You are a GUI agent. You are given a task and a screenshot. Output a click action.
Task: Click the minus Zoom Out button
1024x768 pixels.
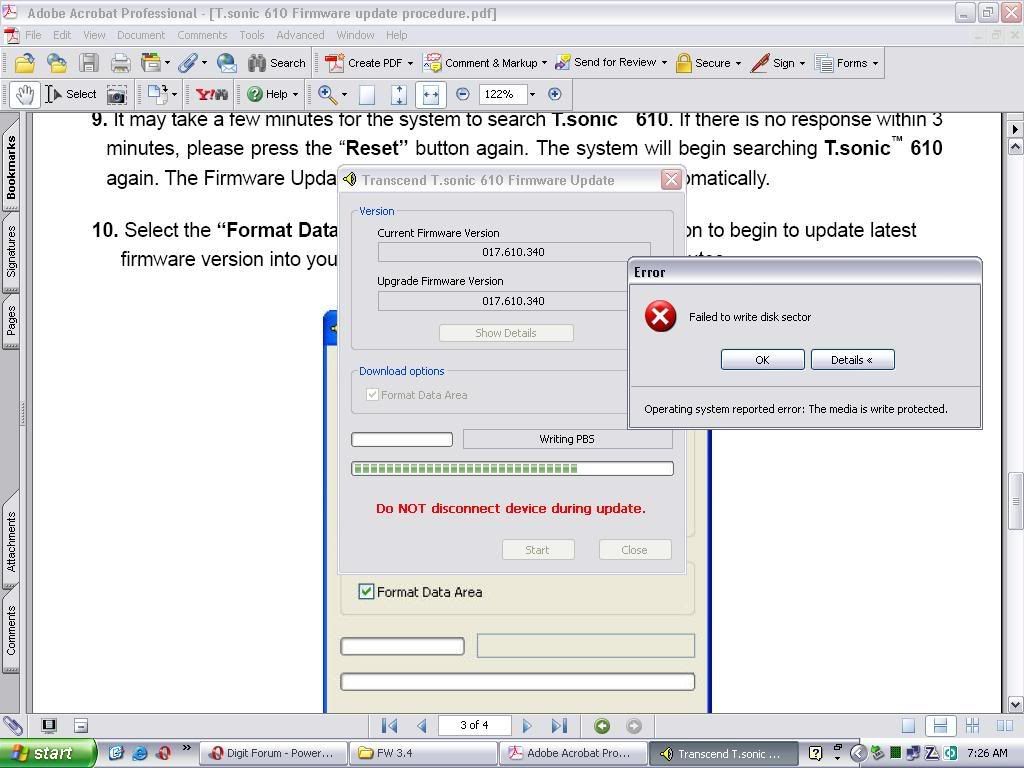(462, 94)
